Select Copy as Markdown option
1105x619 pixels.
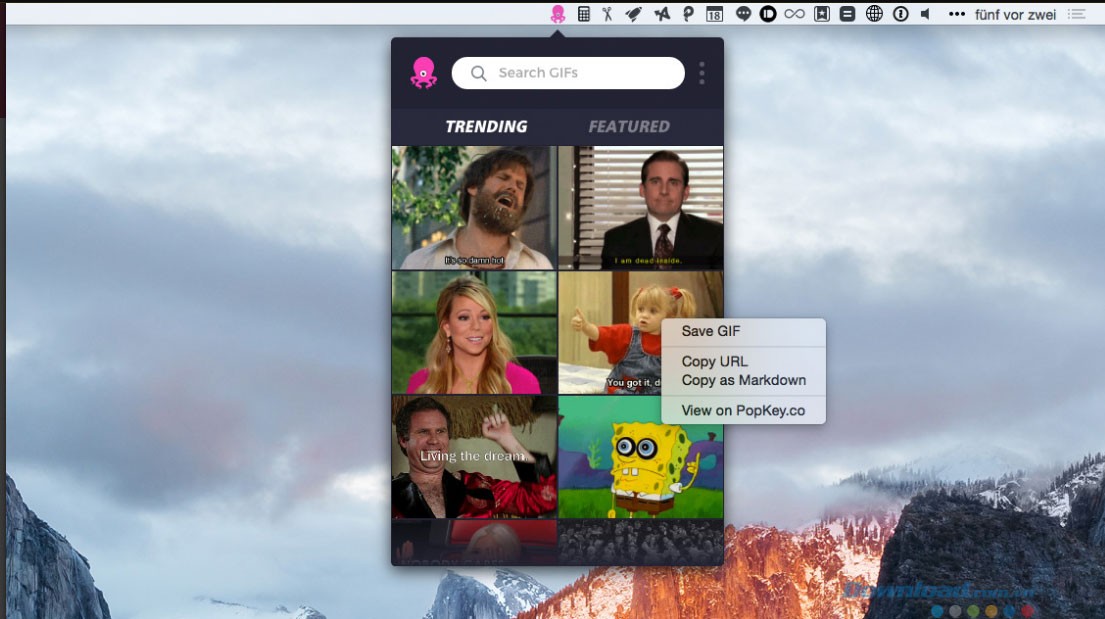(x=743, y=380)
